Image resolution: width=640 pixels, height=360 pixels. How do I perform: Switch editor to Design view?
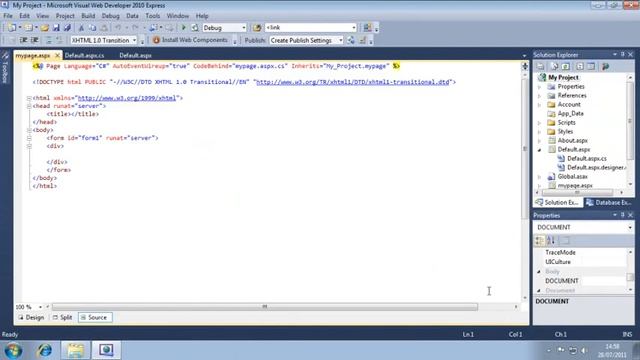pos(31,317)
